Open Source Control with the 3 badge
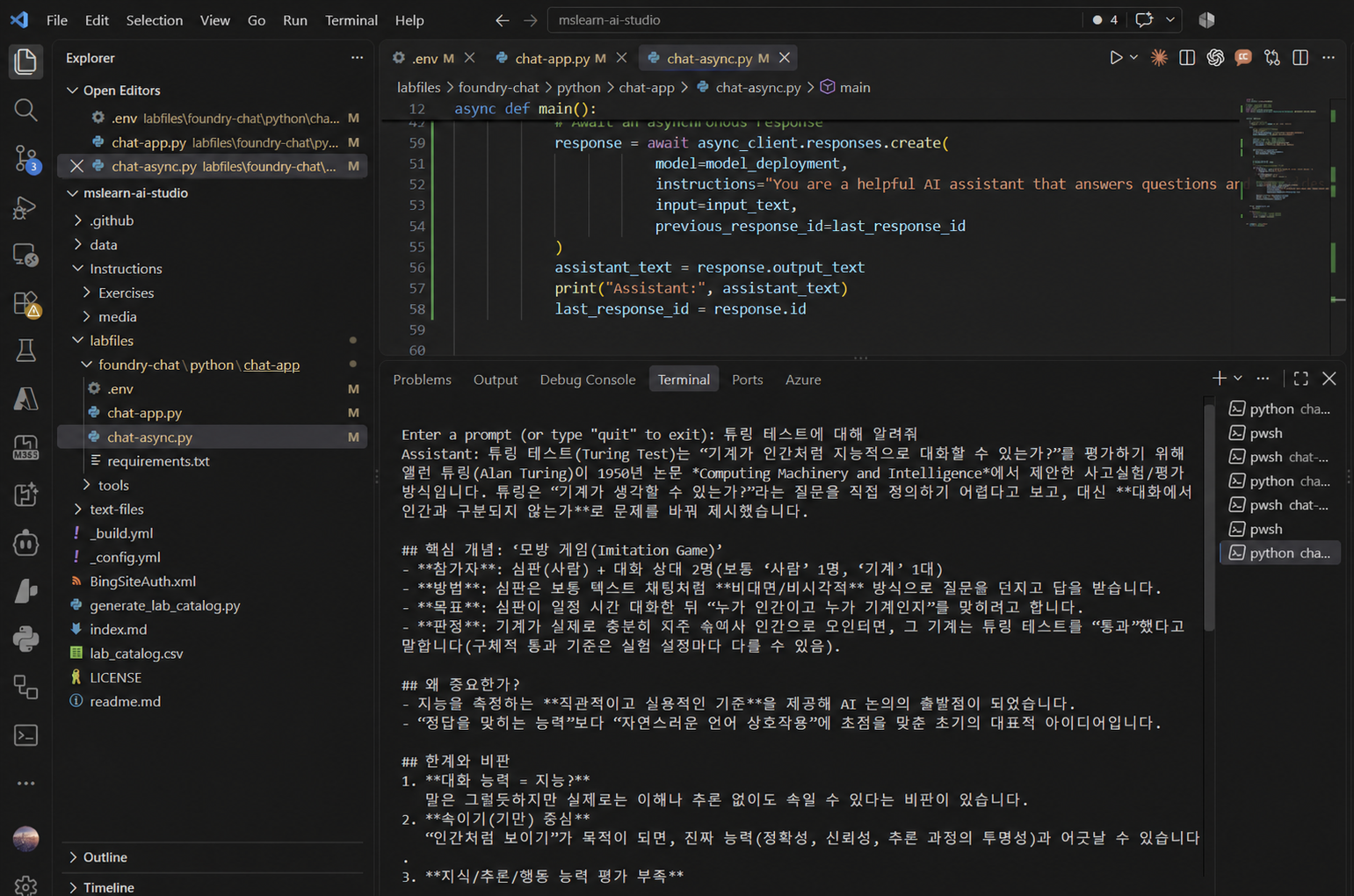The width and height of the screenshot is (1354, 896). pyautogui.click(x=25, y=159)
